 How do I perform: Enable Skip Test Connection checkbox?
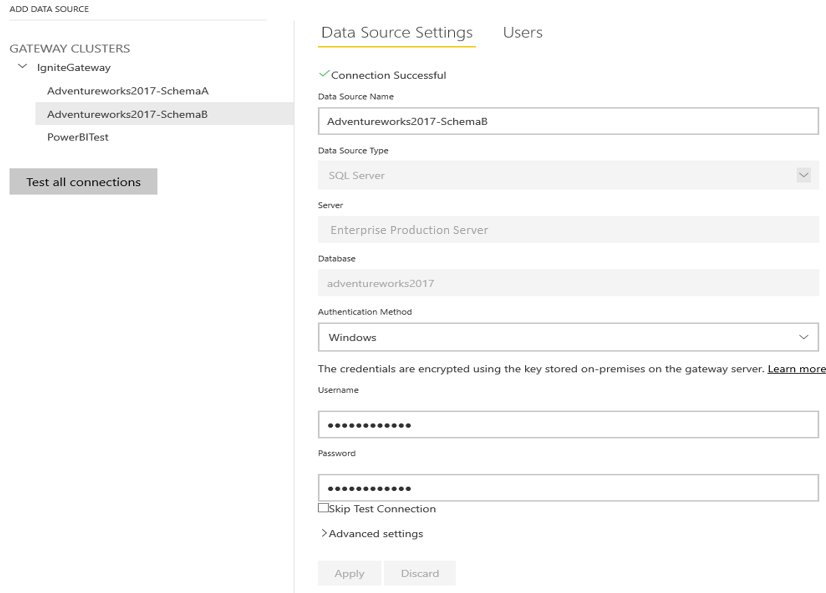323,508
